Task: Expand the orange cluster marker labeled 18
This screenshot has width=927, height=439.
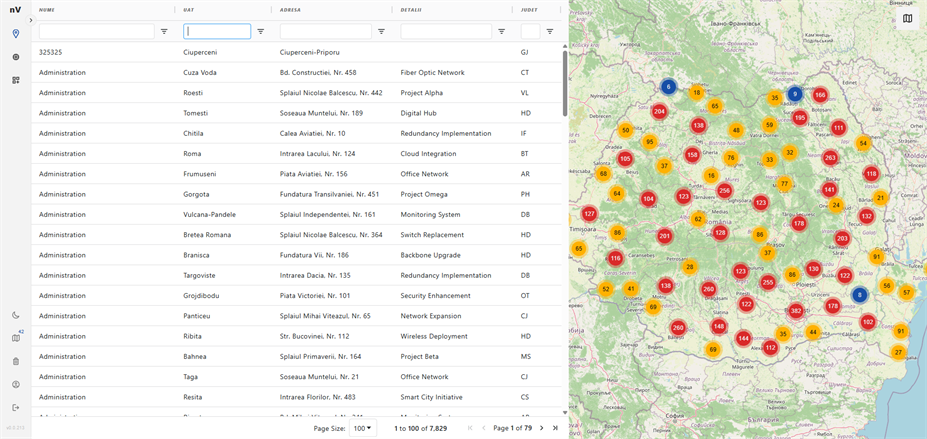Action: tap(697, 93)
